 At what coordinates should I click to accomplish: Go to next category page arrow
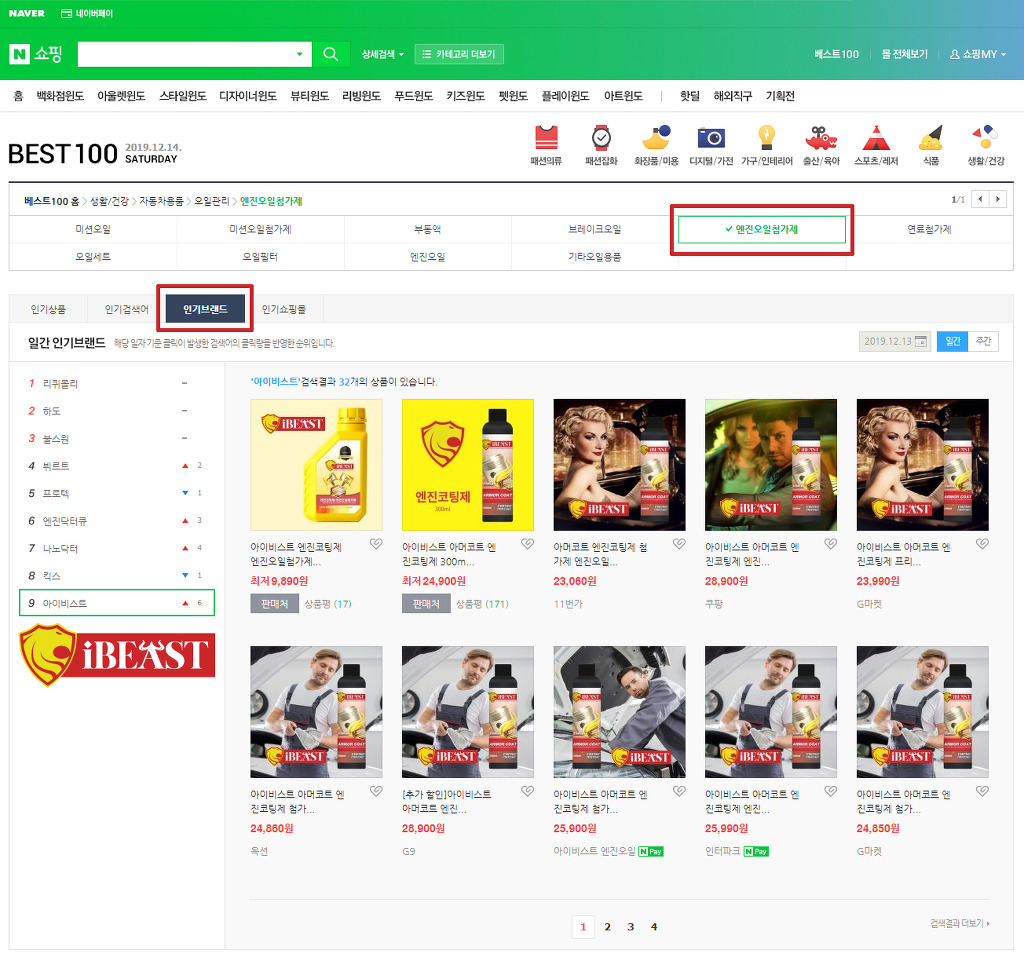pos(998,199)
